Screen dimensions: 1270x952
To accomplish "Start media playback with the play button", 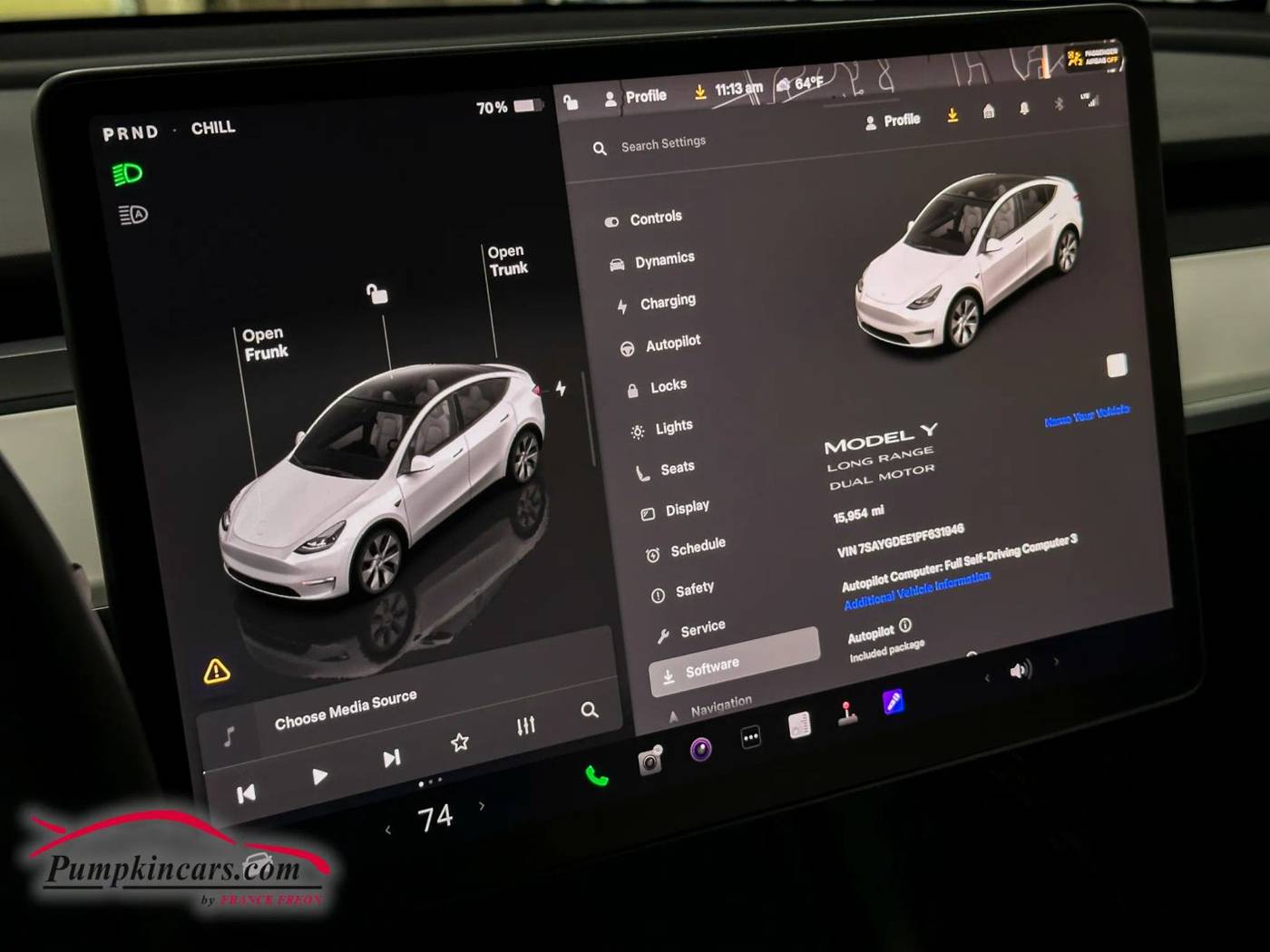I will [x=319, y=776].
